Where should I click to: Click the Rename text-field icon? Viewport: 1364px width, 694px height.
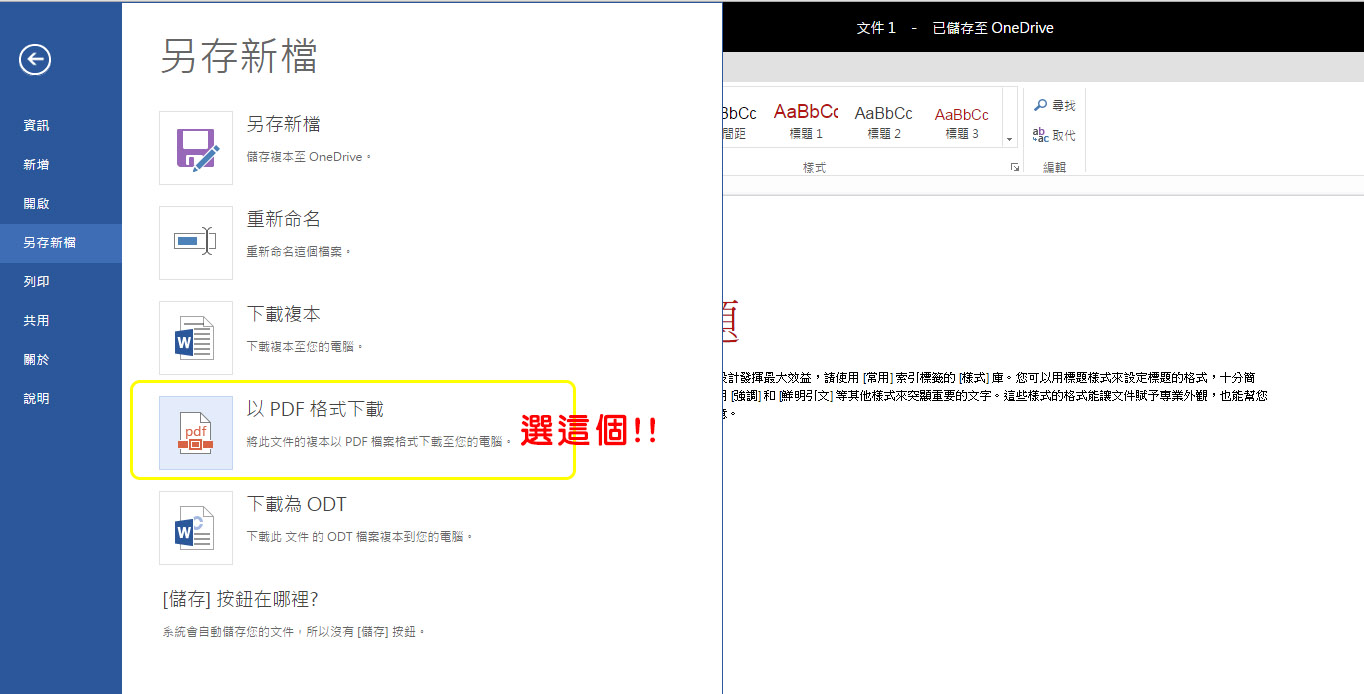click(196, 243)
